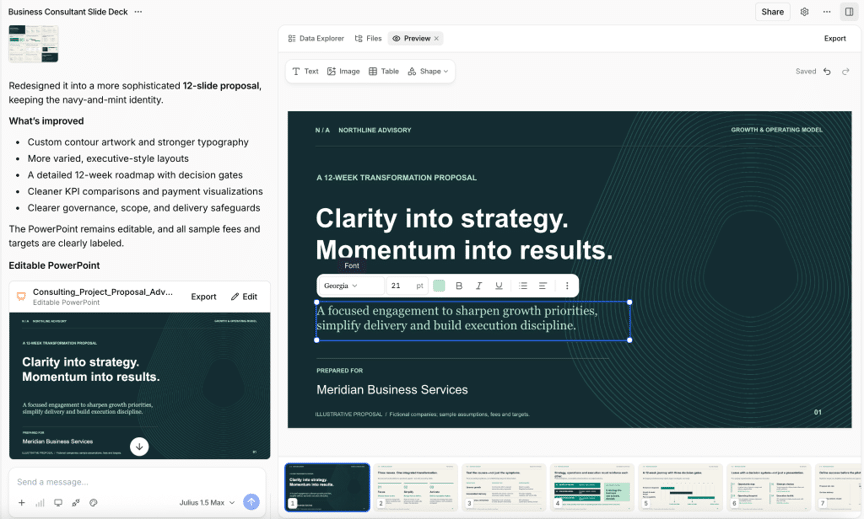Insert a Table from the toolbar

[x=384, y=71]
